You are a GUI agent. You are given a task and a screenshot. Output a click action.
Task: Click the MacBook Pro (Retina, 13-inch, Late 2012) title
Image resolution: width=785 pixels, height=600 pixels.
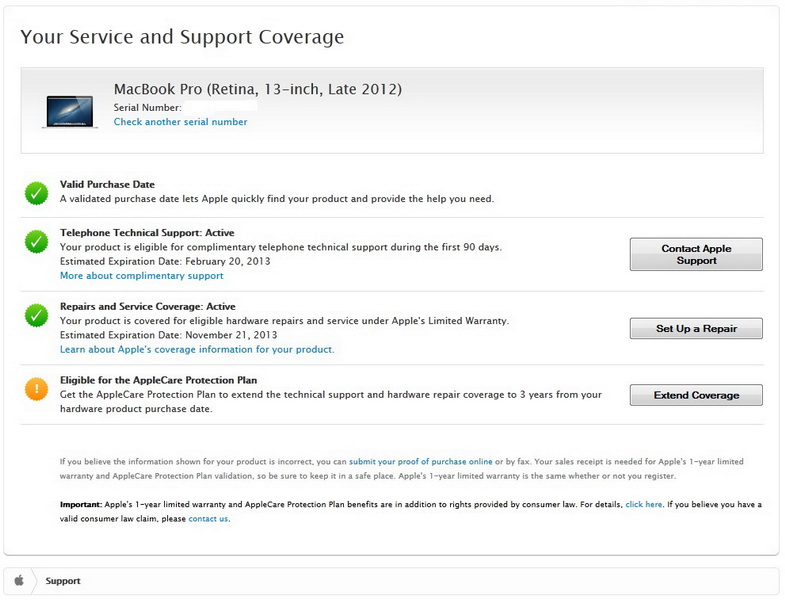257,89
